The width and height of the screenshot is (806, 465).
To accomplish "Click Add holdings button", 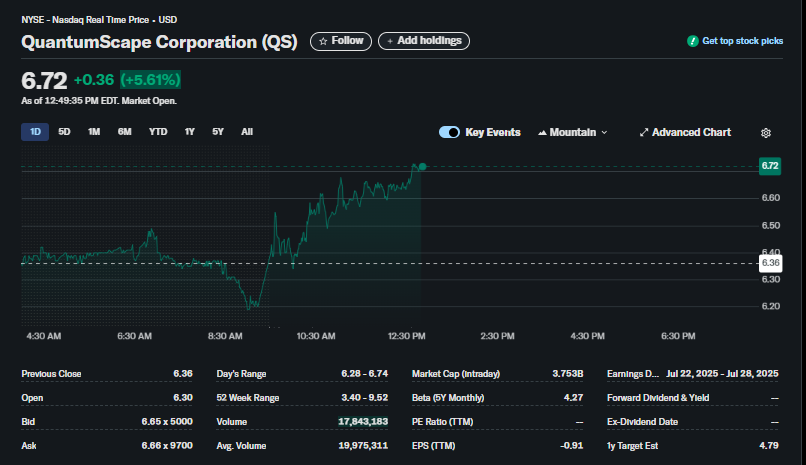I will pyautogui.click(x=424, y=41).
